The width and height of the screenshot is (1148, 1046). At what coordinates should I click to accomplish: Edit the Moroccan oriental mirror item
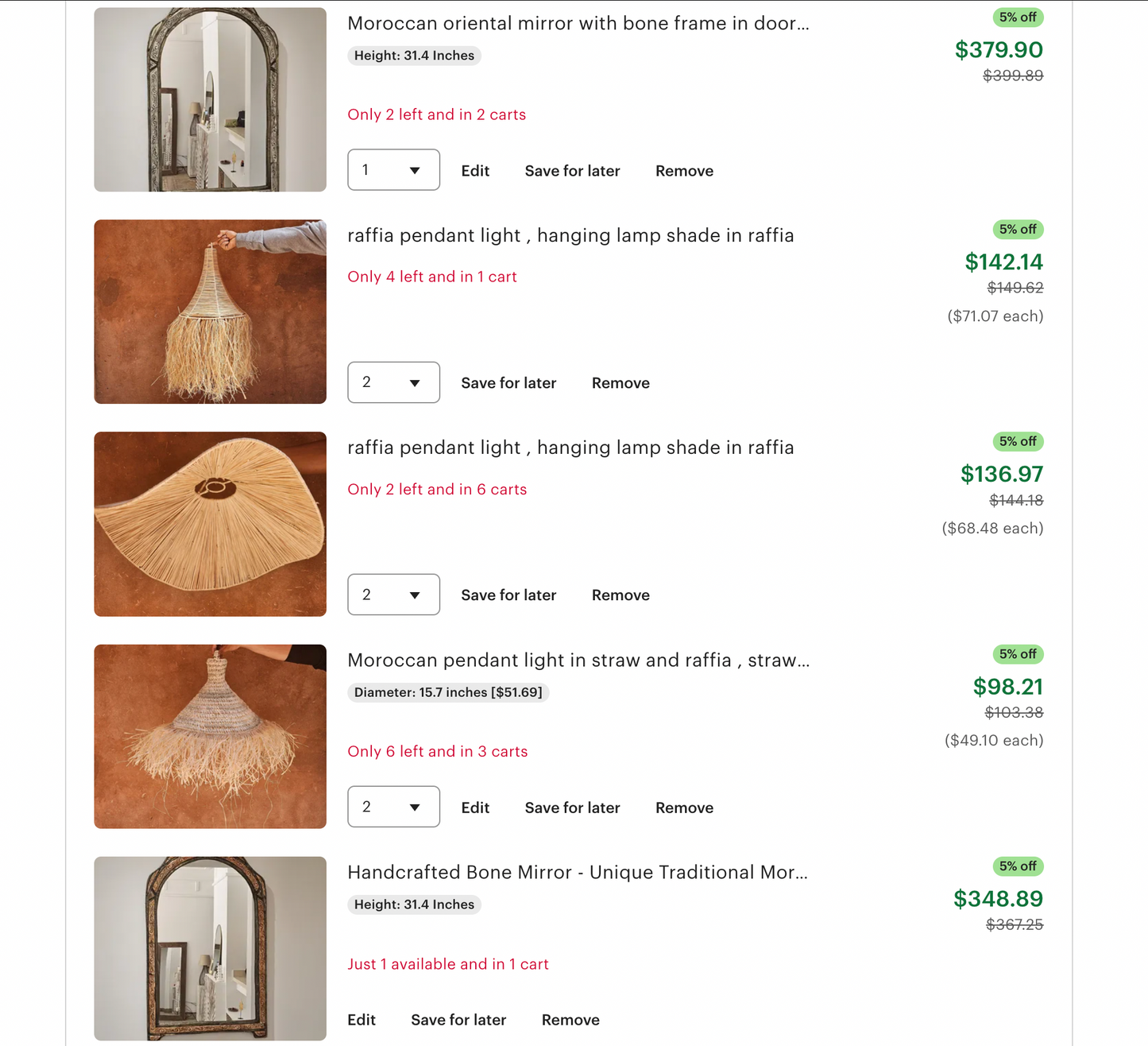pyautogui.click(x=475, y=171)
